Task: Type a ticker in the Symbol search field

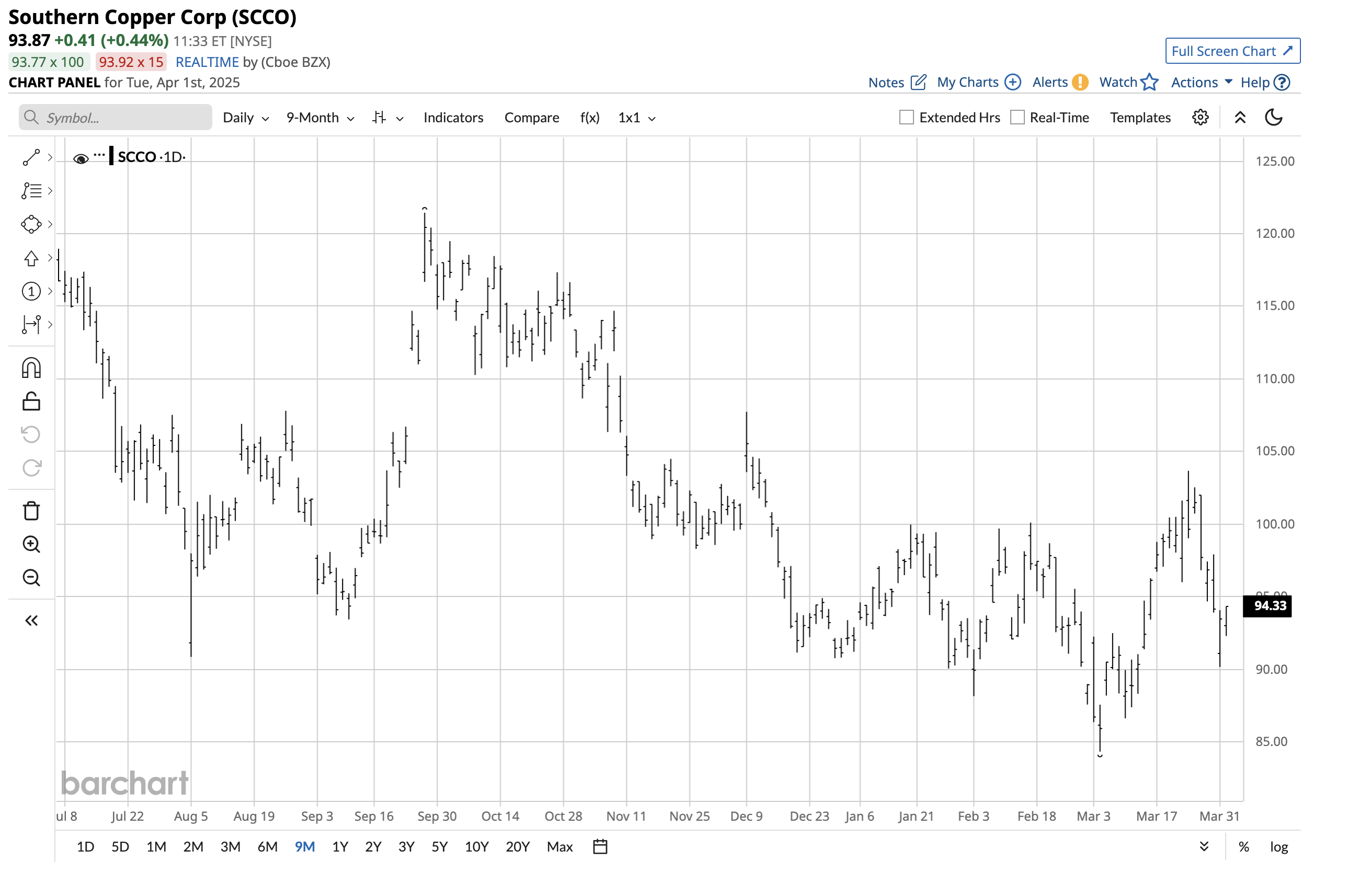Action: coord(115,117)
